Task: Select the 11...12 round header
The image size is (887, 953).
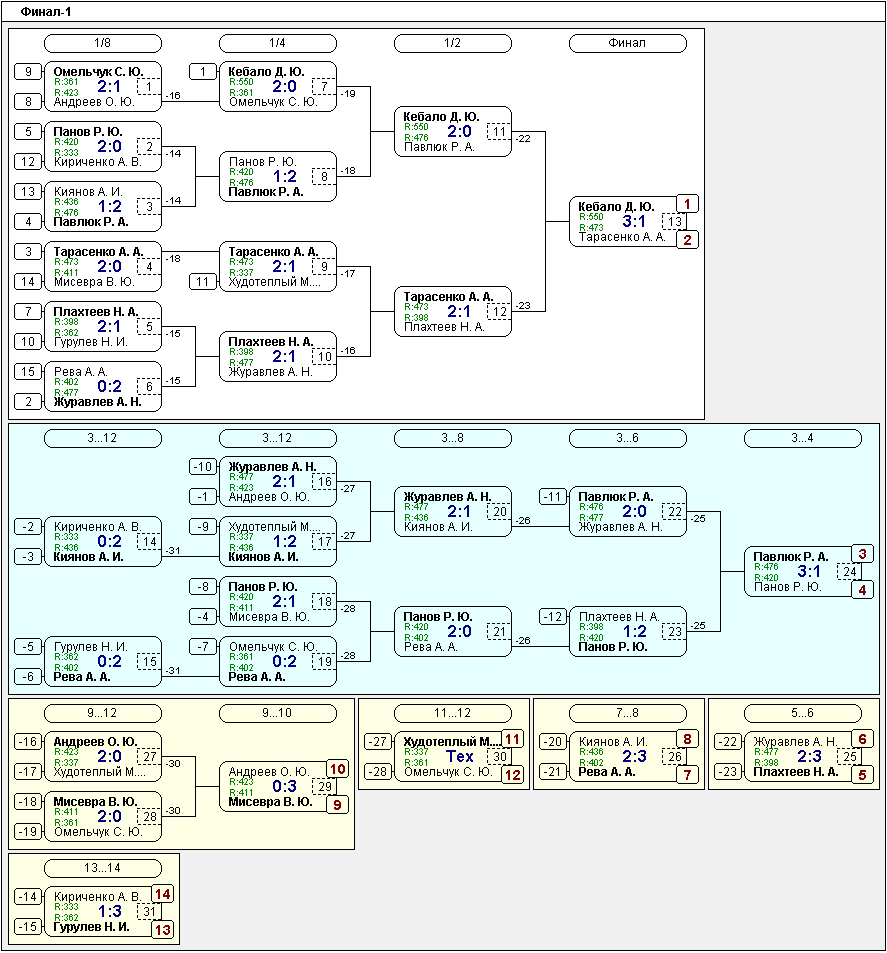Action: click(453, 713)
